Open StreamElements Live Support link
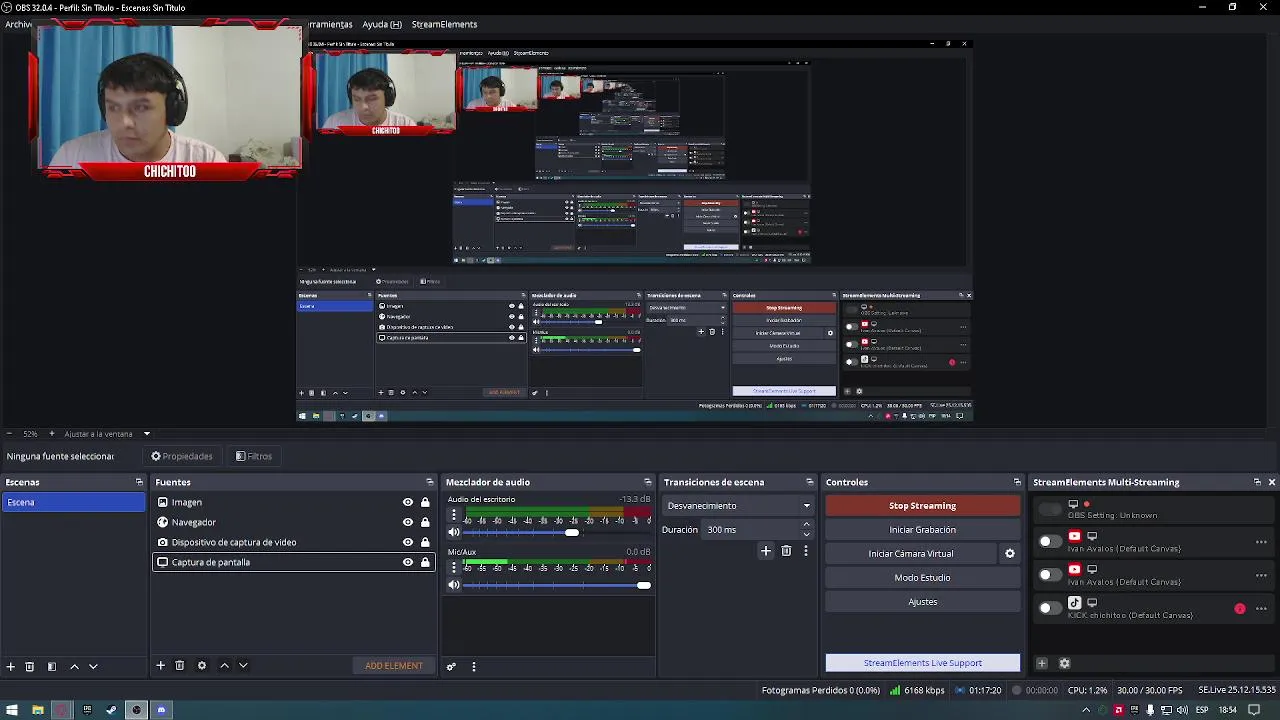 click(x=922, y=663)
